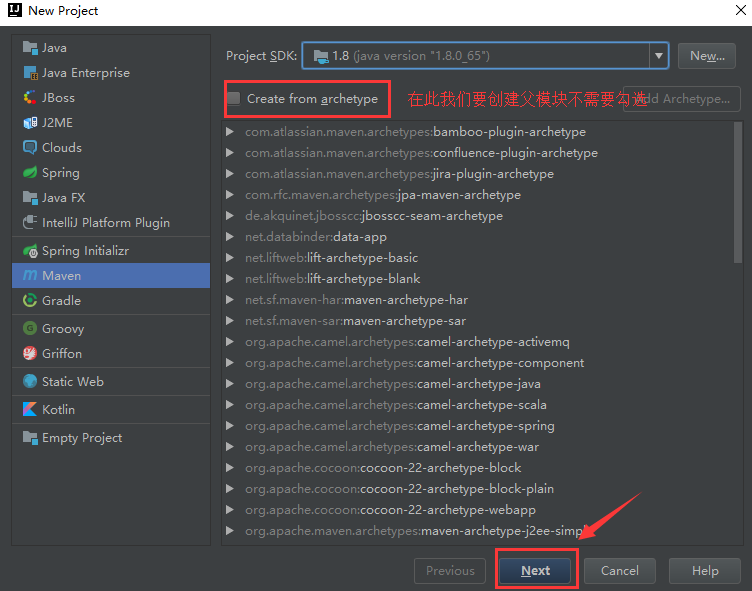Expand maven-archetype-sar entry
Image resolution: width=752 pixels, height=591 pixels.
click(230, 321)
